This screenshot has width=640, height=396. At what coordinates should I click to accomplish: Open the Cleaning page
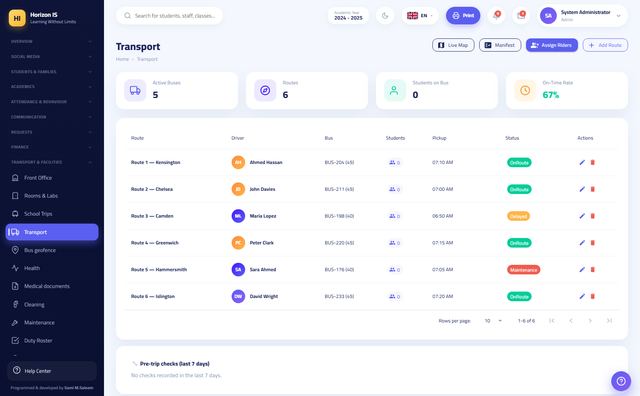click(x=52, y=304)
